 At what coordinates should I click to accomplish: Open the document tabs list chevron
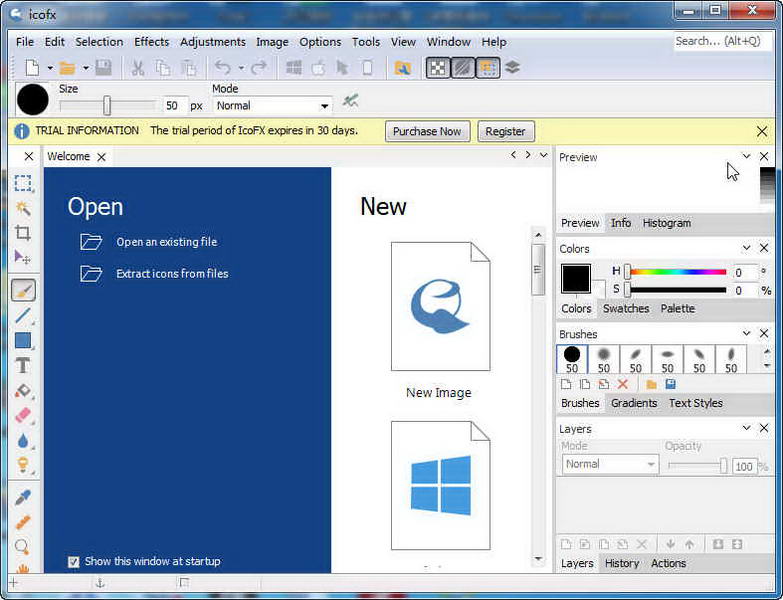(543, 155)
